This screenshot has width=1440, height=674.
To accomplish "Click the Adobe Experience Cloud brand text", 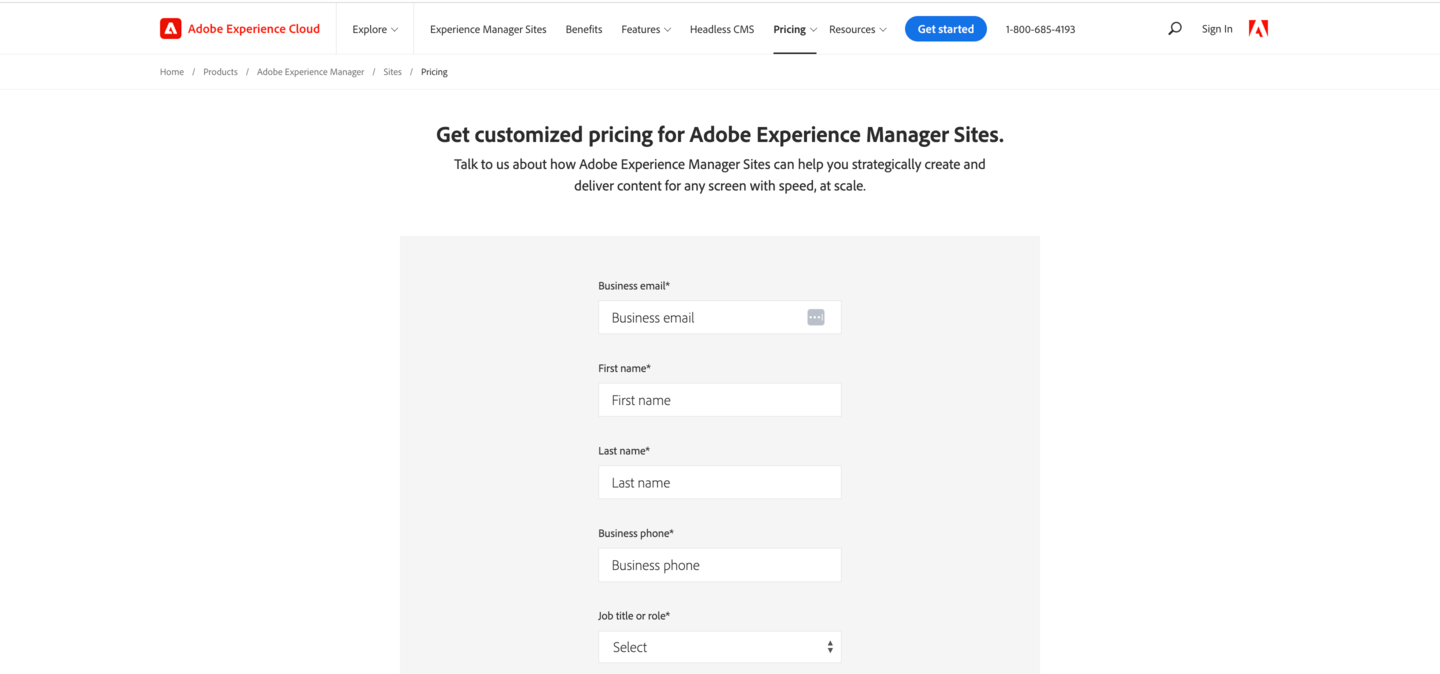I will tap(254, 29).
